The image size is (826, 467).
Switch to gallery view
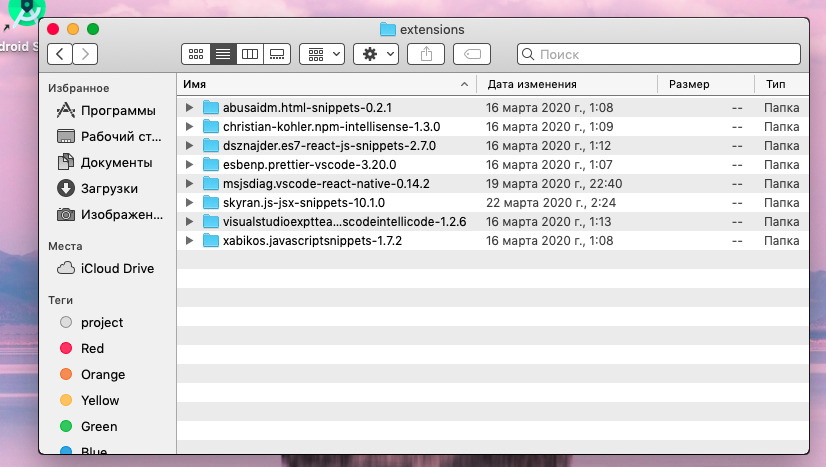click(x=277, y=54)
